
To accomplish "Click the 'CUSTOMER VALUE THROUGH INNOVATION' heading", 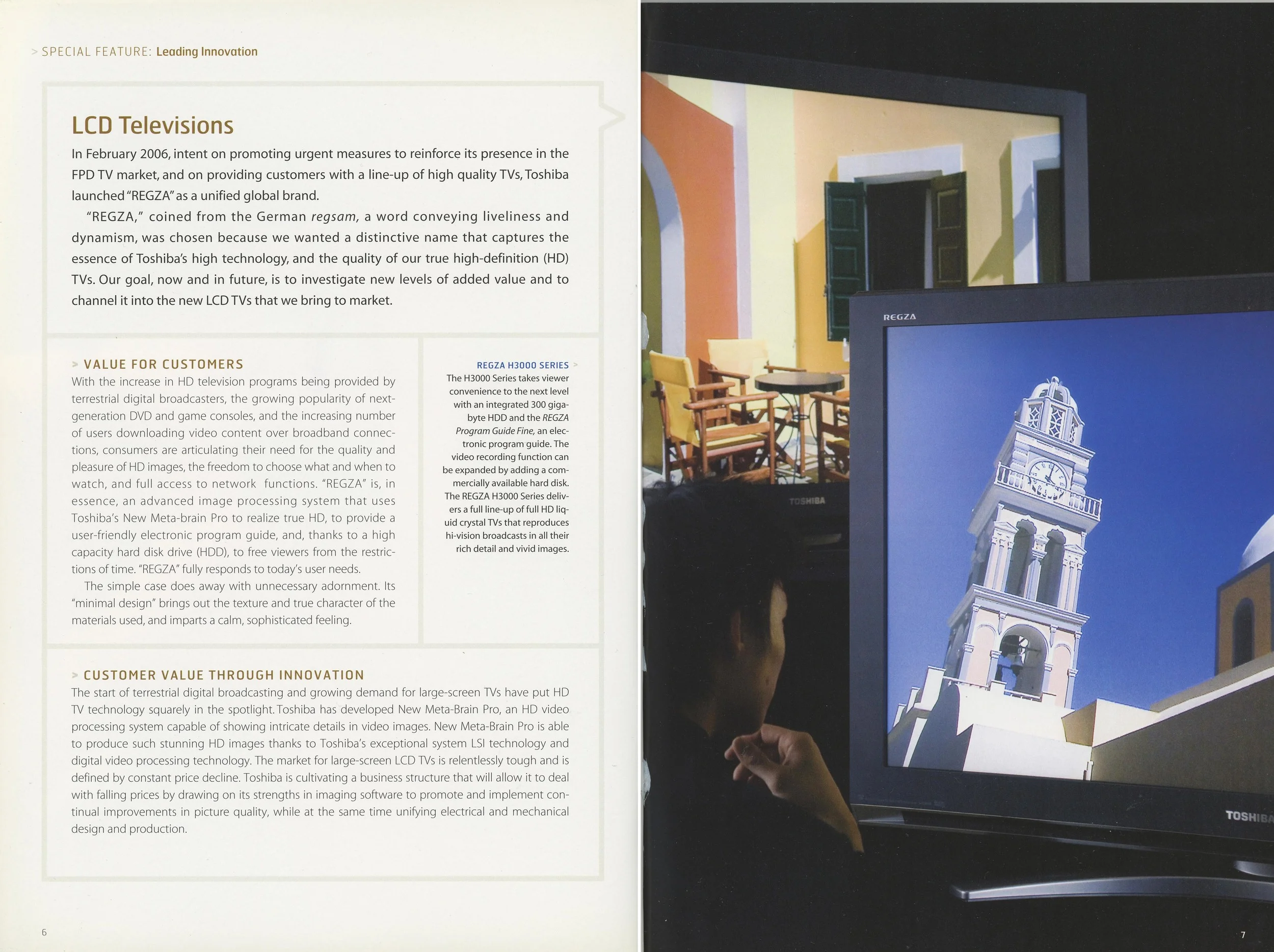I will point(224,675).
